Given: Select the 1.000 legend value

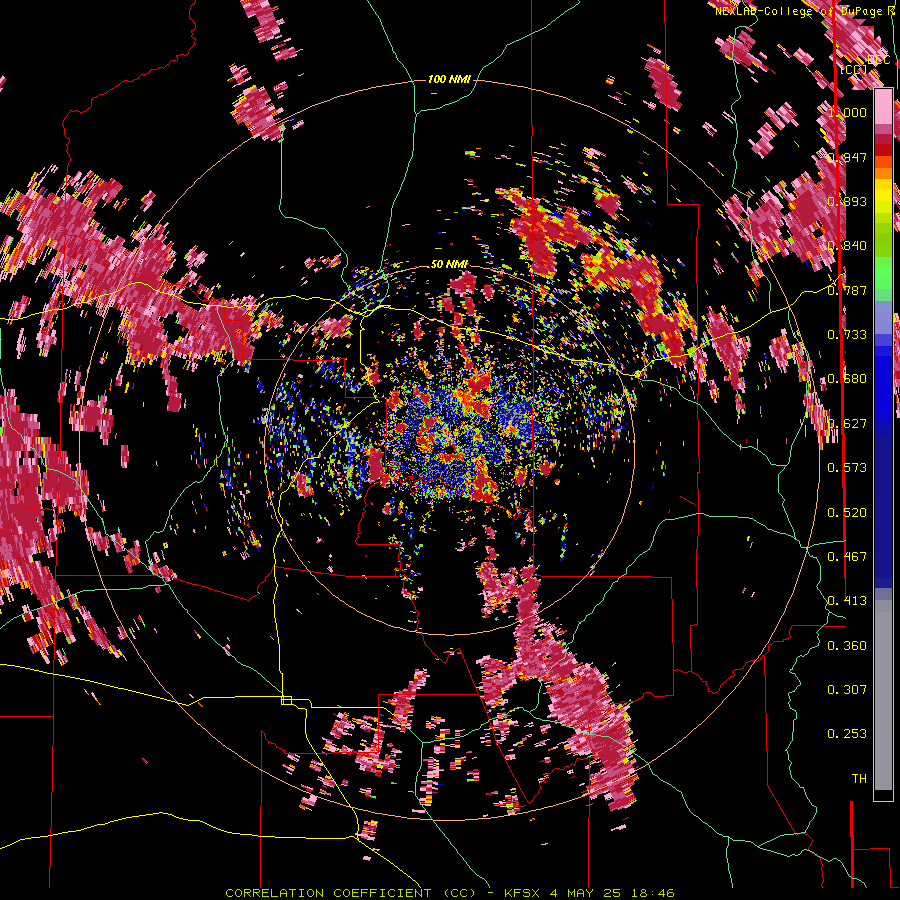Looking at the screenshot, I should (847, 112).
